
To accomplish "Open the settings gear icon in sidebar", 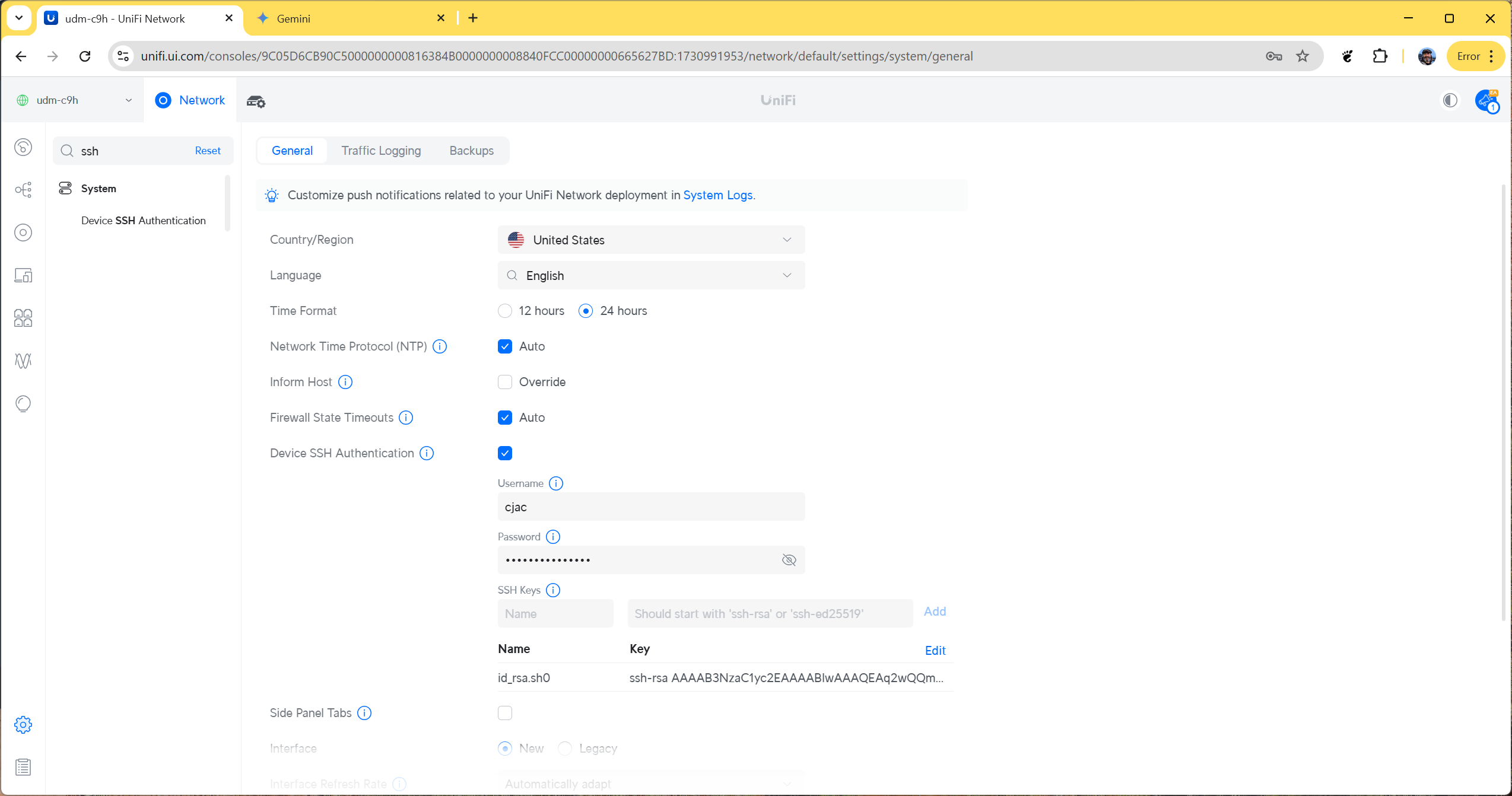I will coord(23,724).
